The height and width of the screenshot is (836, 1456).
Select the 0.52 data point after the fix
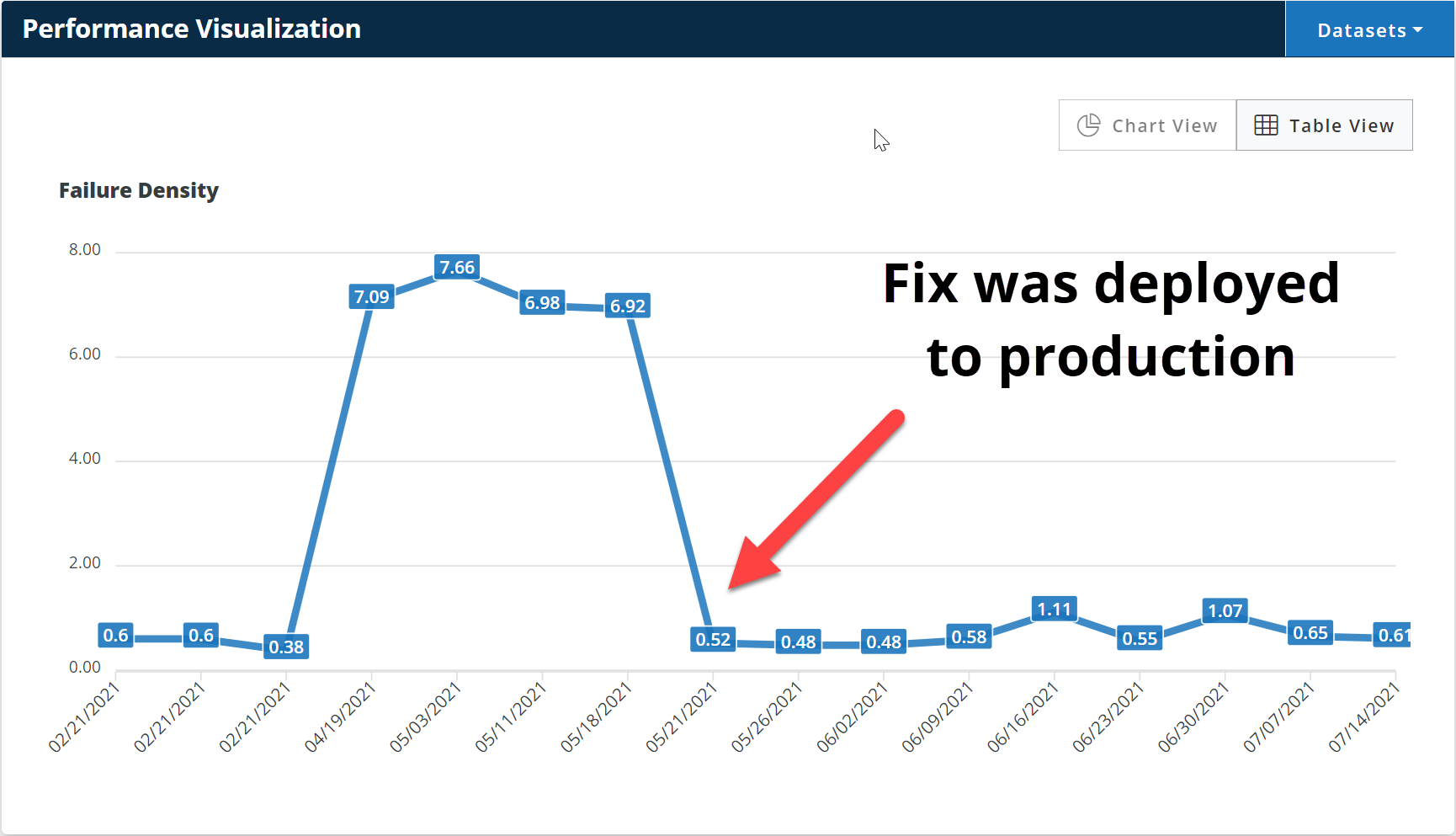point(713,639)
